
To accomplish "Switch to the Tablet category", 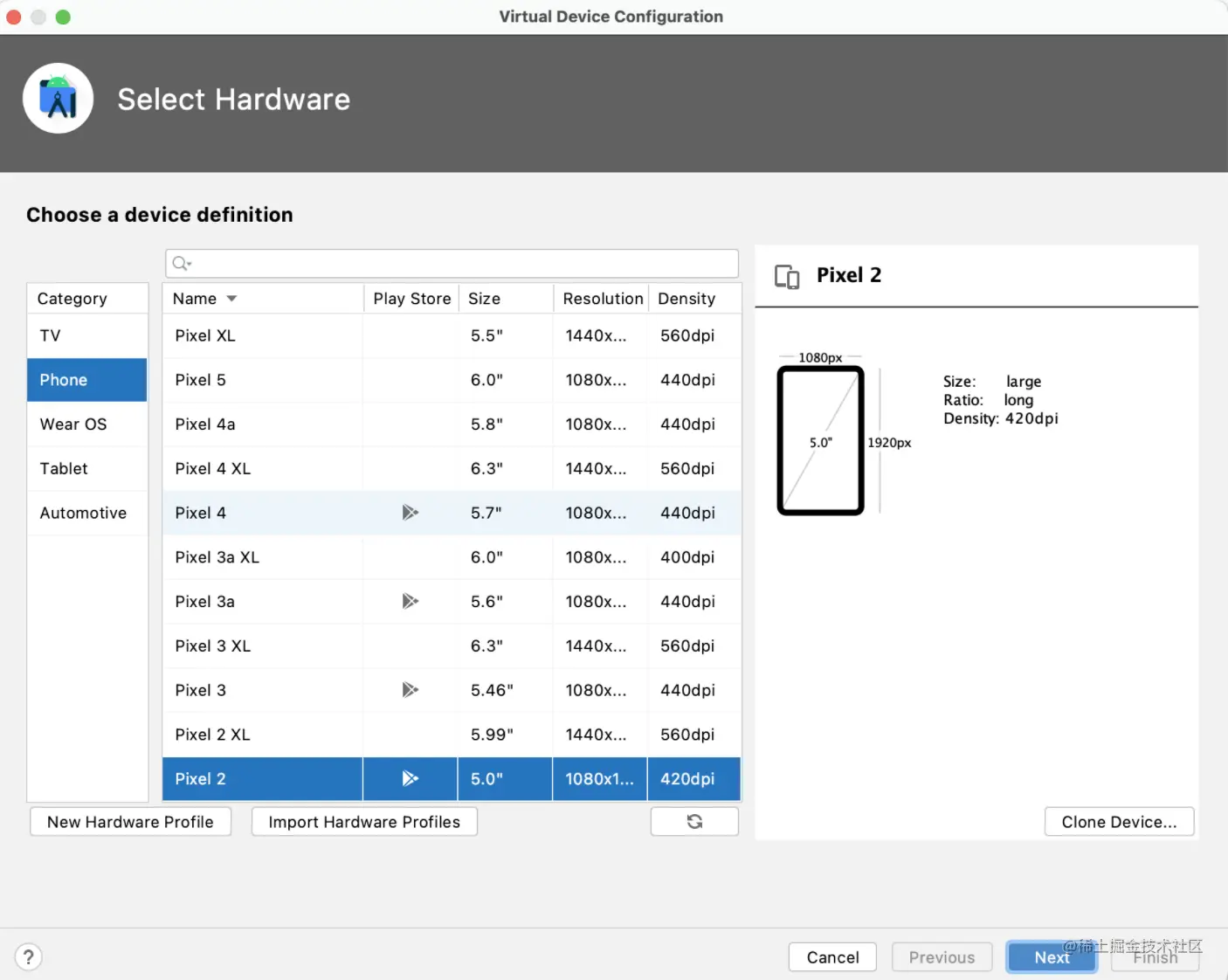I will click(87, 468).
